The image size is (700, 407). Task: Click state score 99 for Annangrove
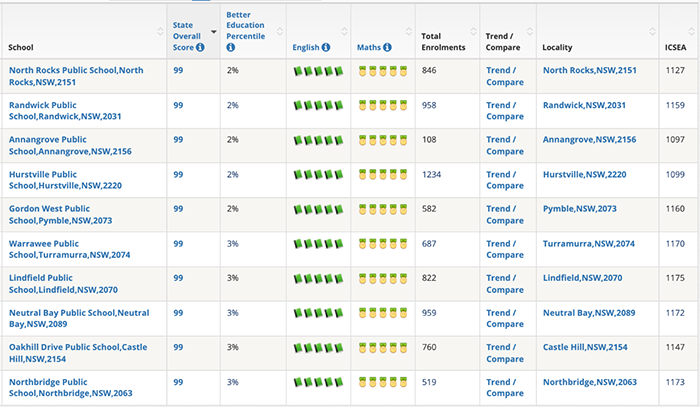pyautogui.click(x=178, y=140)
